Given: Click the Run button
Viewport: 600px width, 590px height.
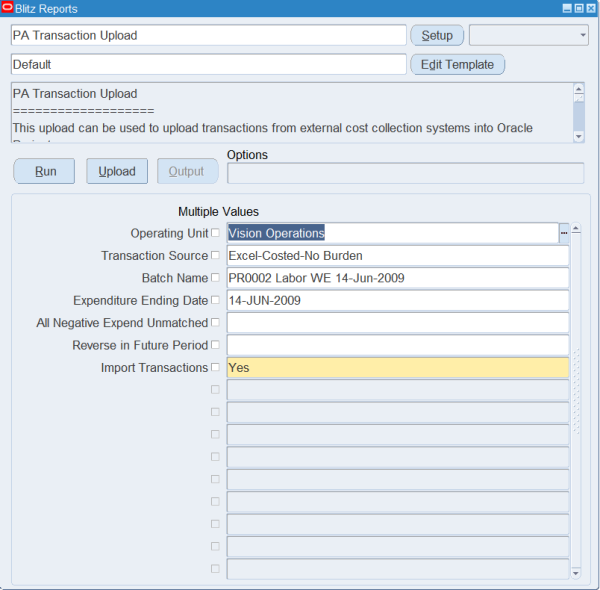Looking at the screenshot, I should click(44, 171).
